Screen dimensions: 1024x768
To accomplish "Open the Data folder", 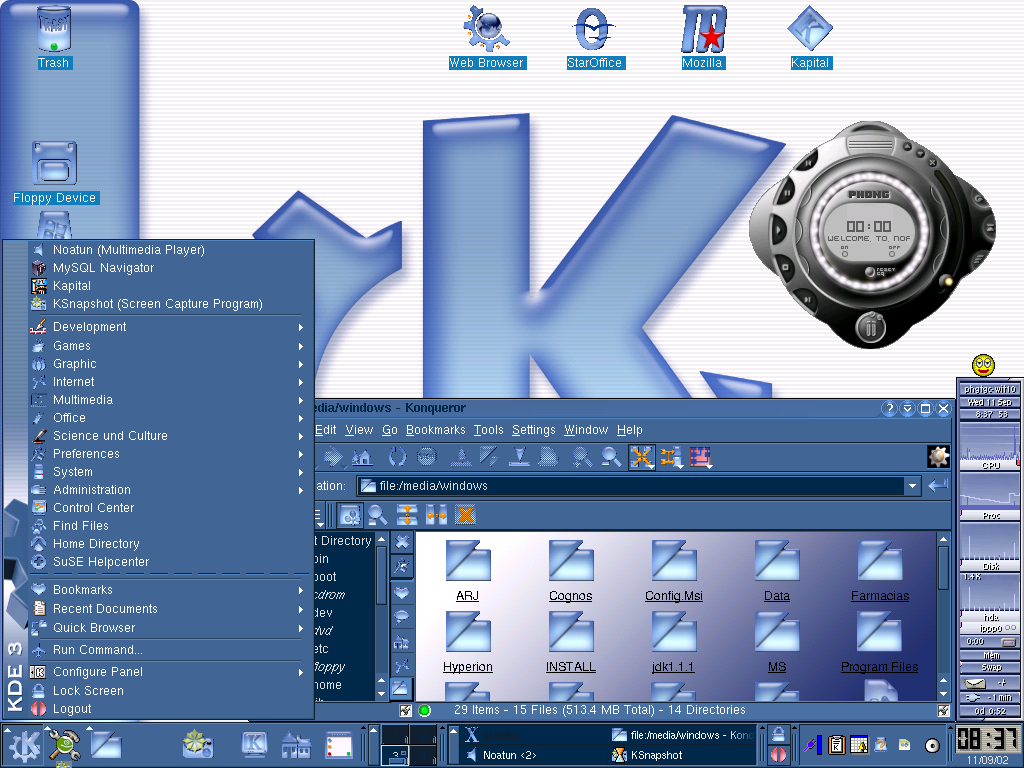I will 776,572.
